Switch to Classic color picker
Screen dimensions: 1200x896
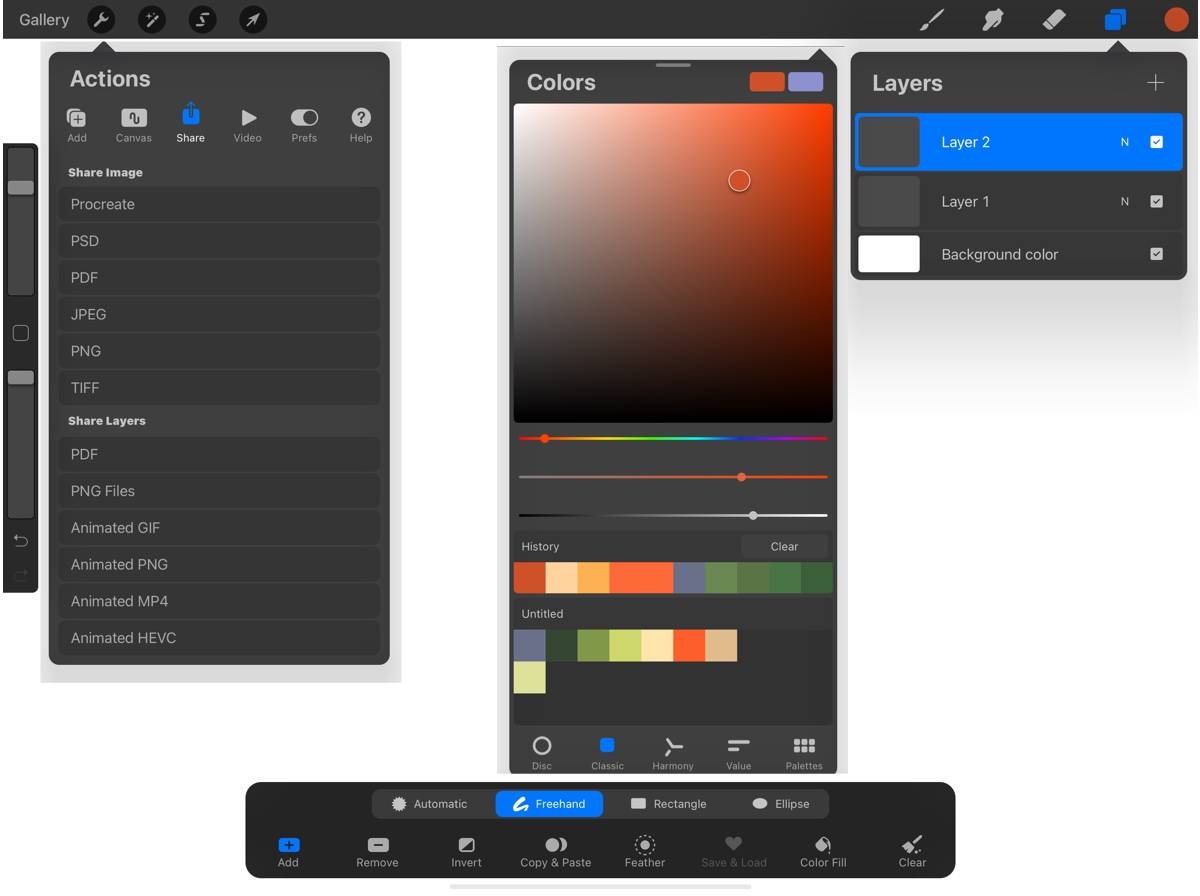click(x=607, y=752)
